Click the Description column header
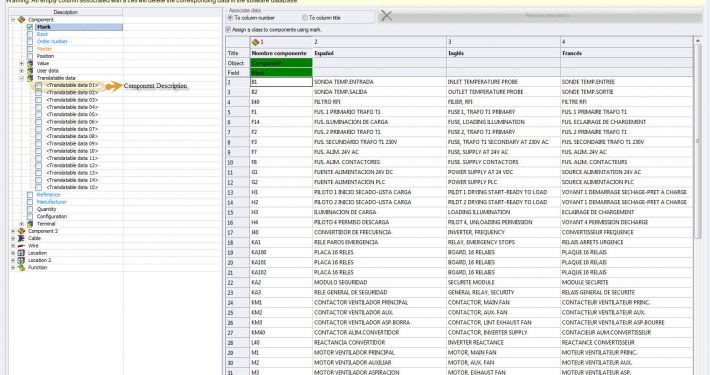 pyautogui.click(x=66, y=12)
